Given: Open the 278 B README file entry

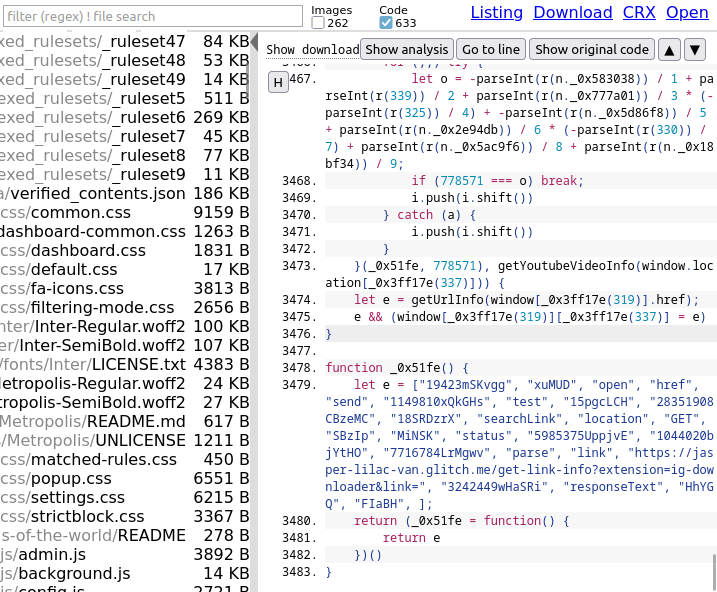Looking at the screenshot, I should 124,536.
